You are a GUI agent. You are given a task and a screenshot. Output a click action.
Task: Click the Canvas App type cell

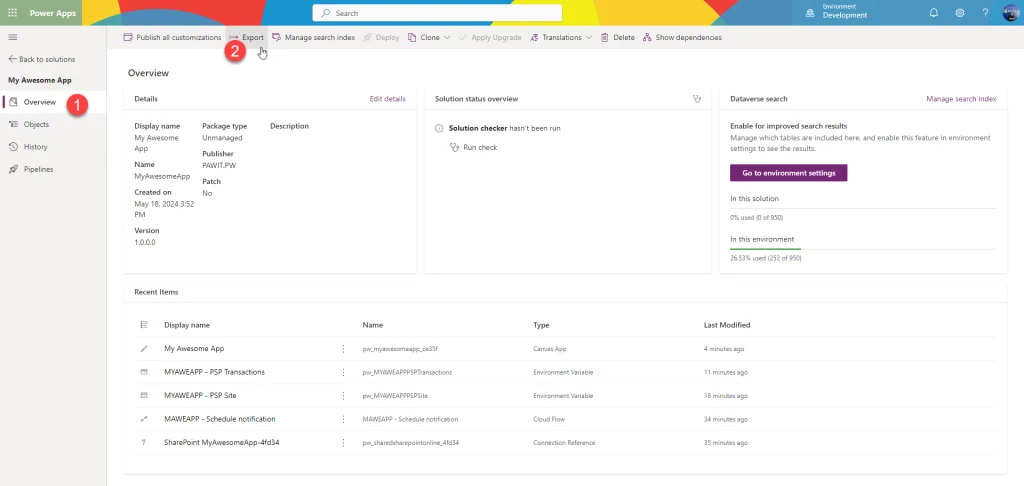click(550, 349)
